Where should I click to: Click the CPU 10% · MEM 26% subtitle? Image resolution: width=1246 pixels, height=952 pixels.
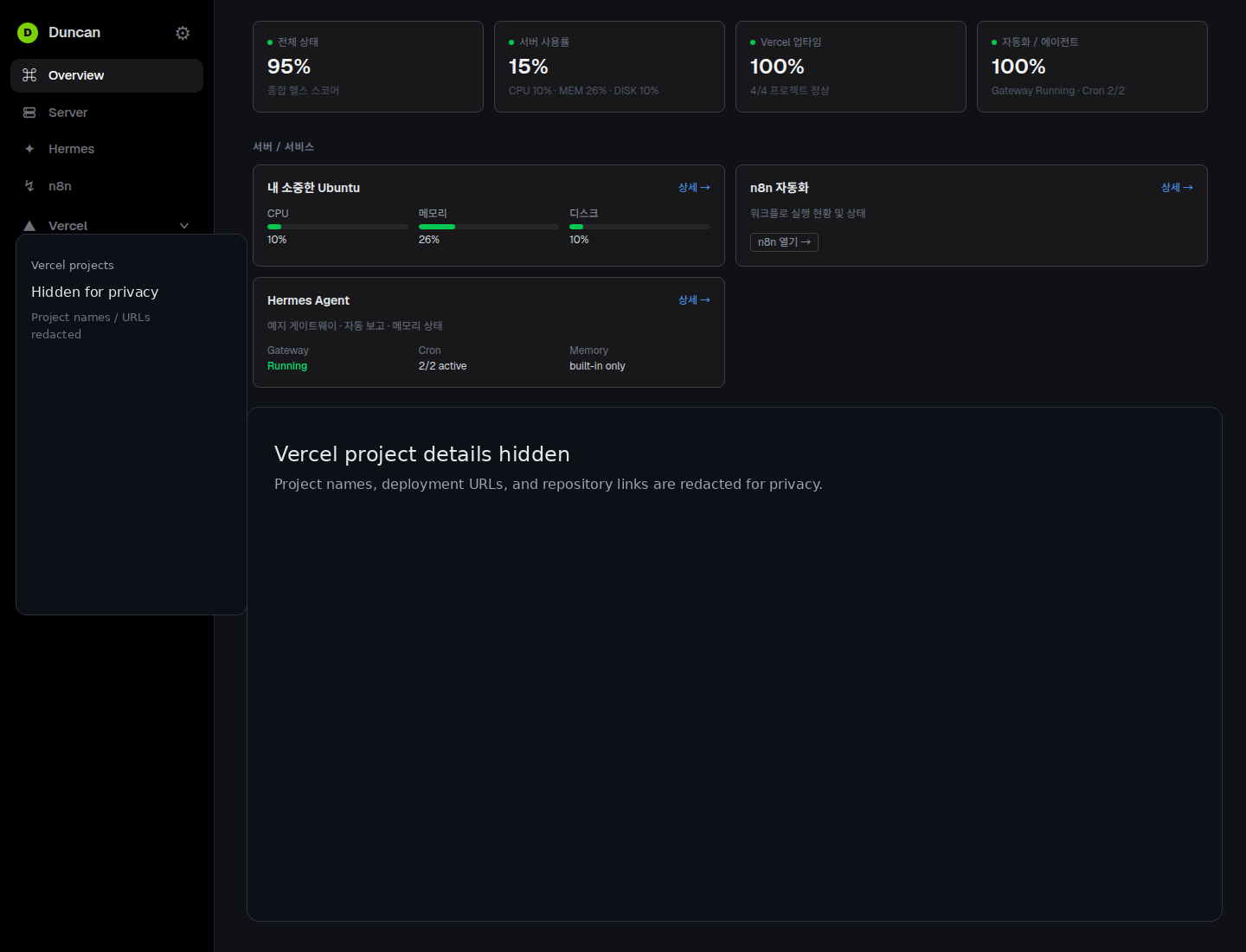coord(583,91)
